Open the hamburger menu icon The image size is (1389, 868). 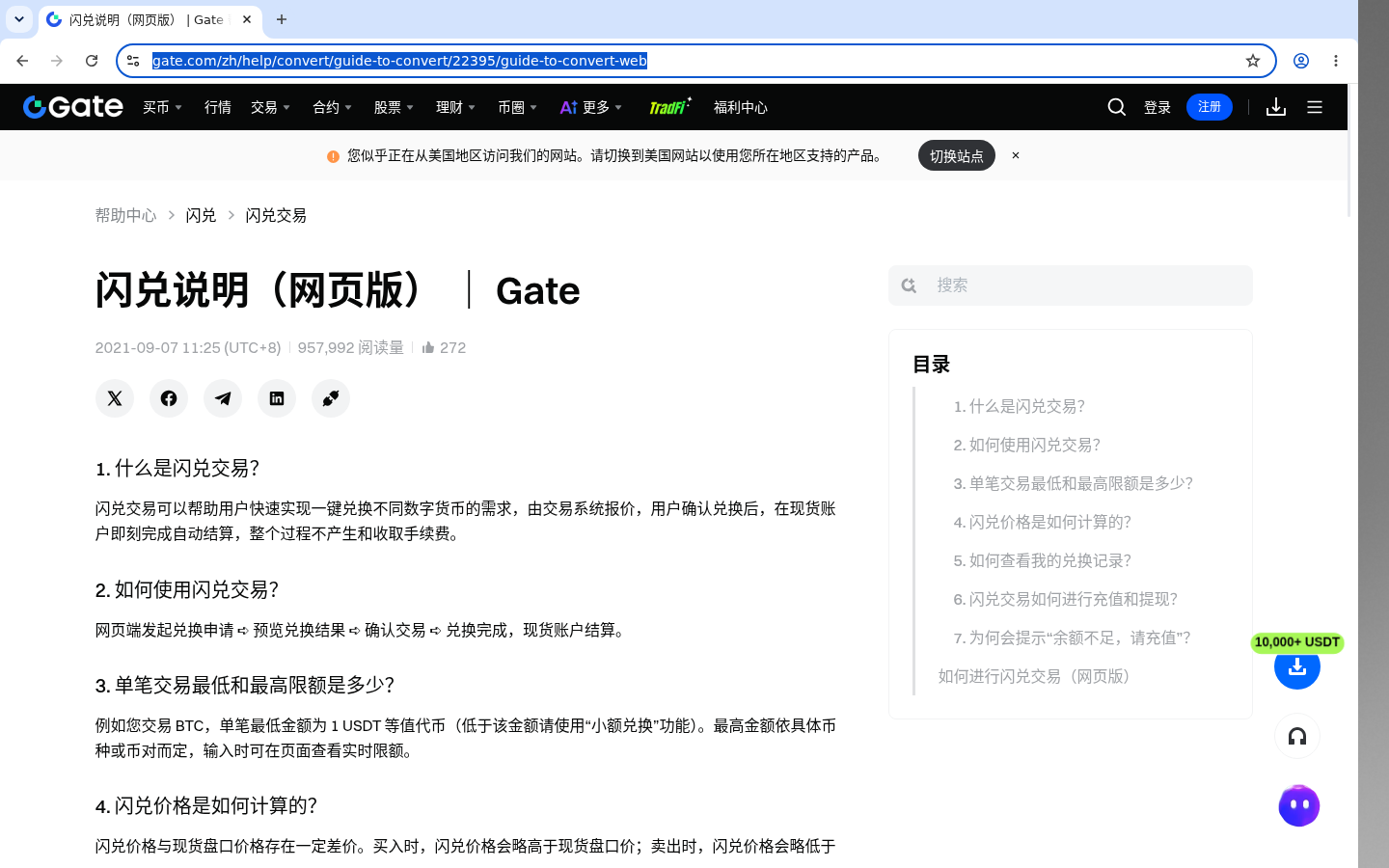[x=1315, y=107]
